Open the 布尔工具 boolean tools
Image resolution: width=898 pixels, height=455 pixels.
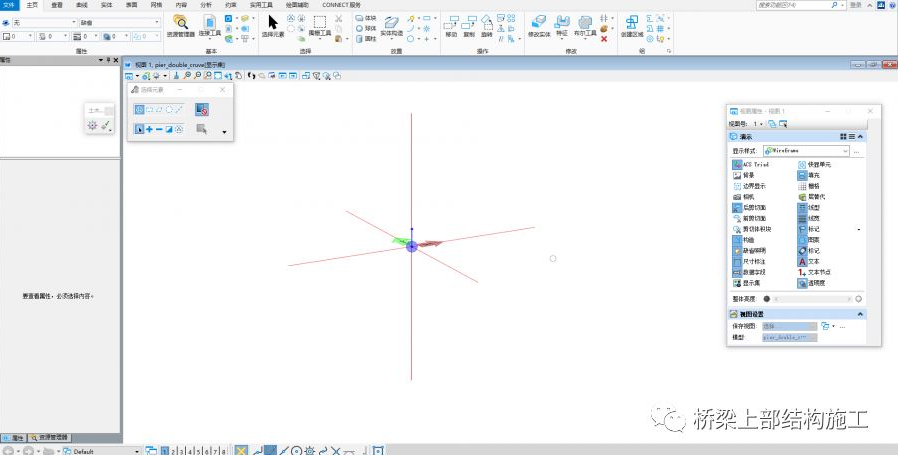point(585,26)
